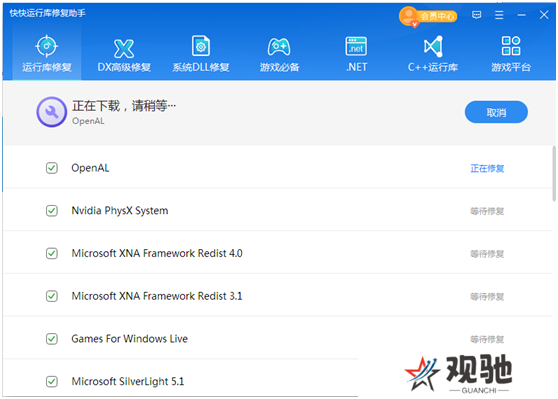
Task: Open the feedback message icon
Action: coord(477,15)
